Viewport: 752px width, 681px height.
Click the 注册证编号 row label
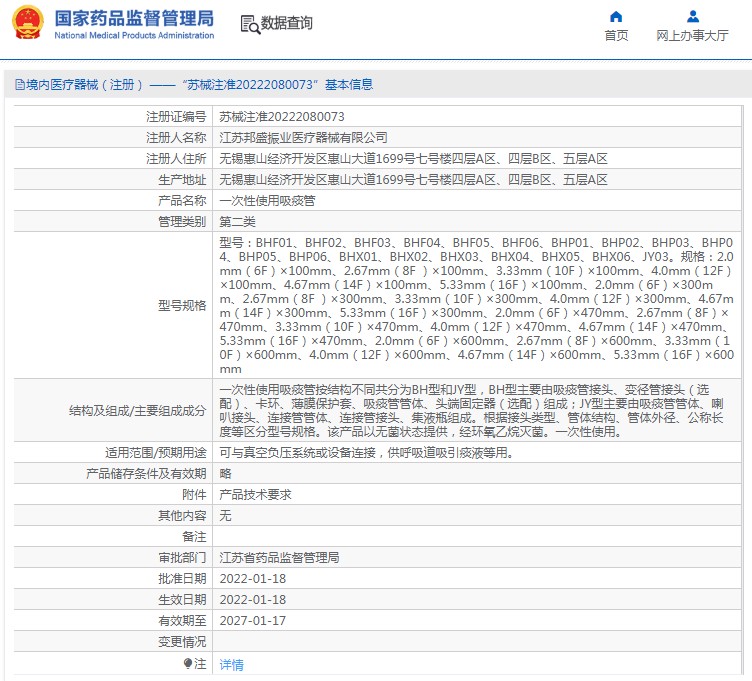click(176, 117)
